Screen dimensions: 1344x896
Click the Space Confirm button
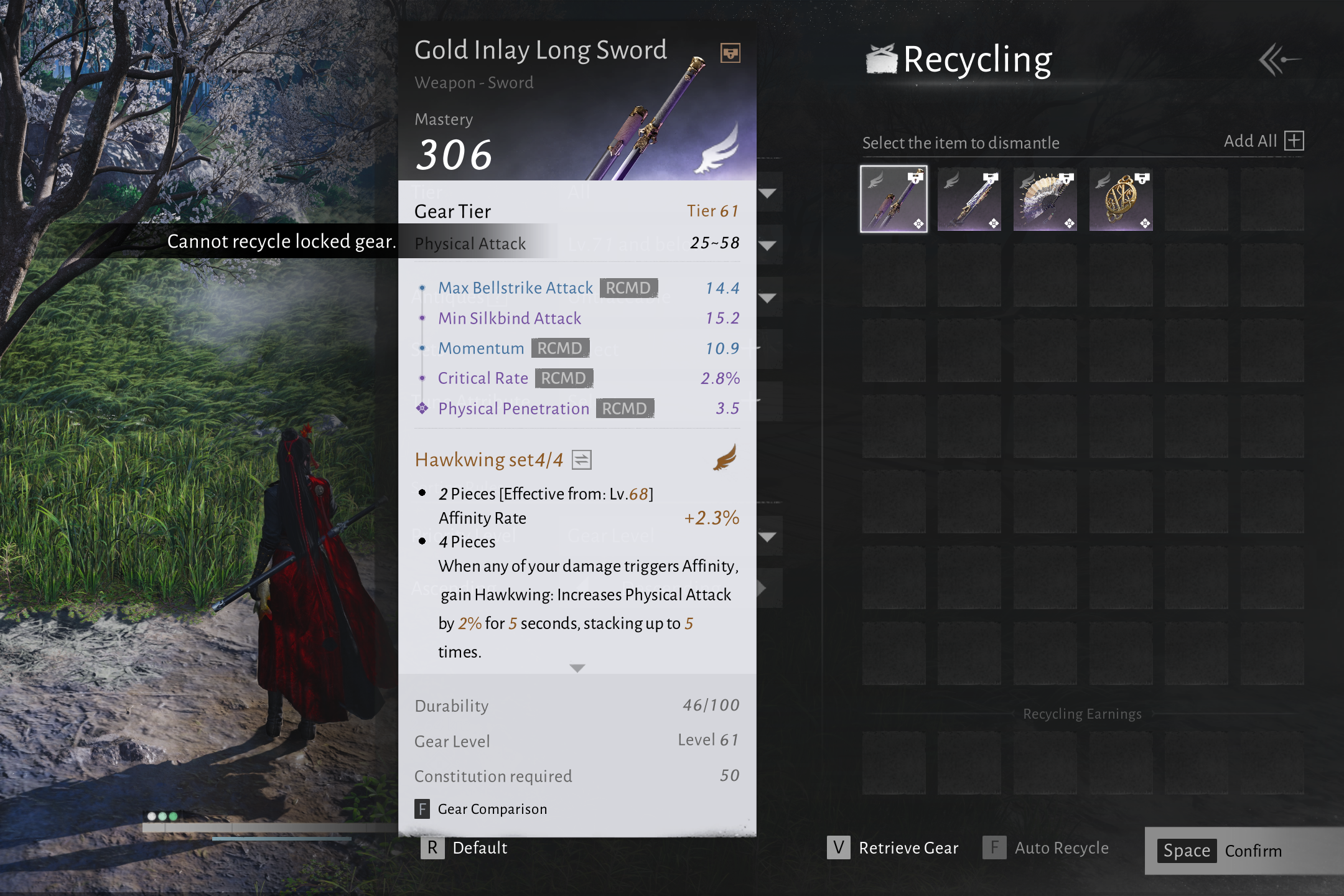(x=1244, y=851)
